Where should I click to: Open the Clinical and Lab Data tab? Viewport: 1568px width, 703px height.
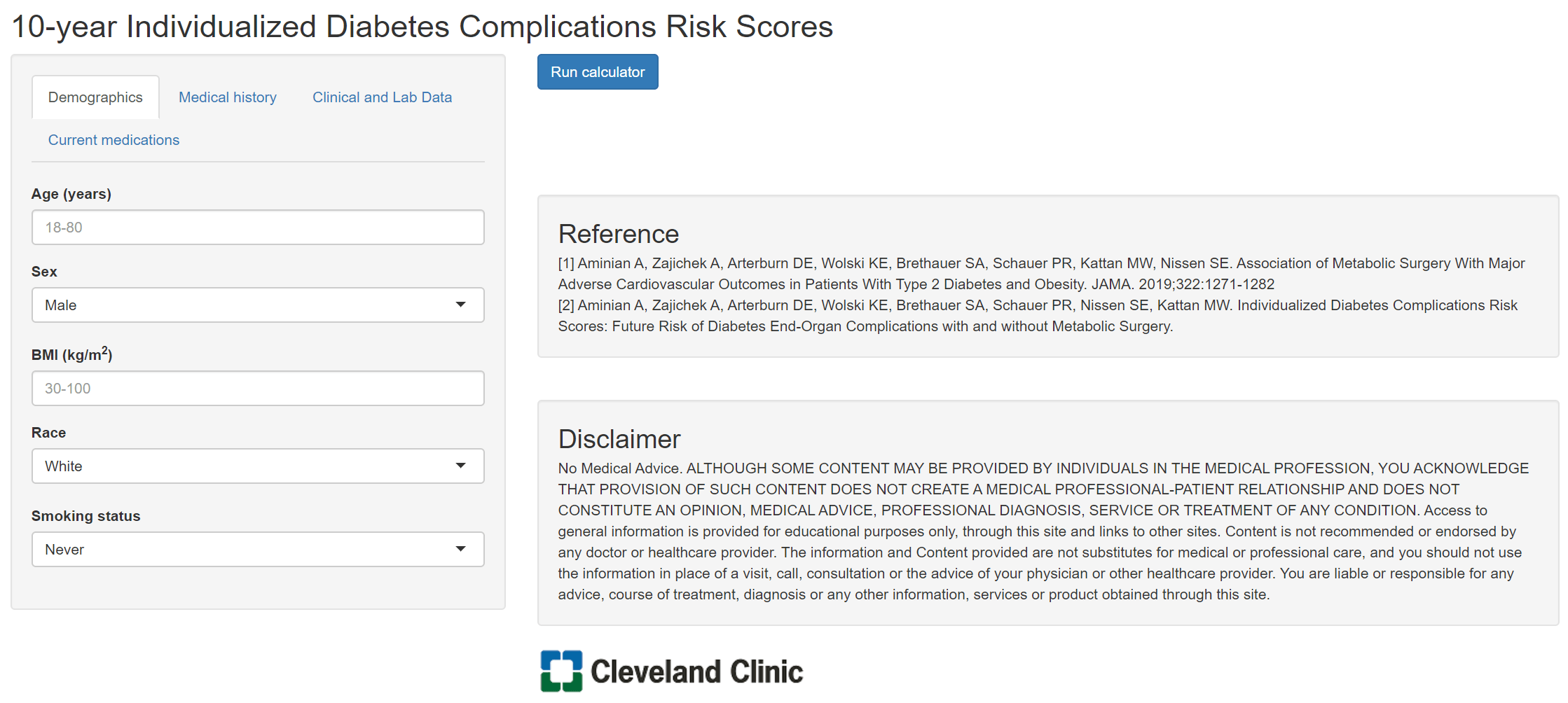pos(382,97)
